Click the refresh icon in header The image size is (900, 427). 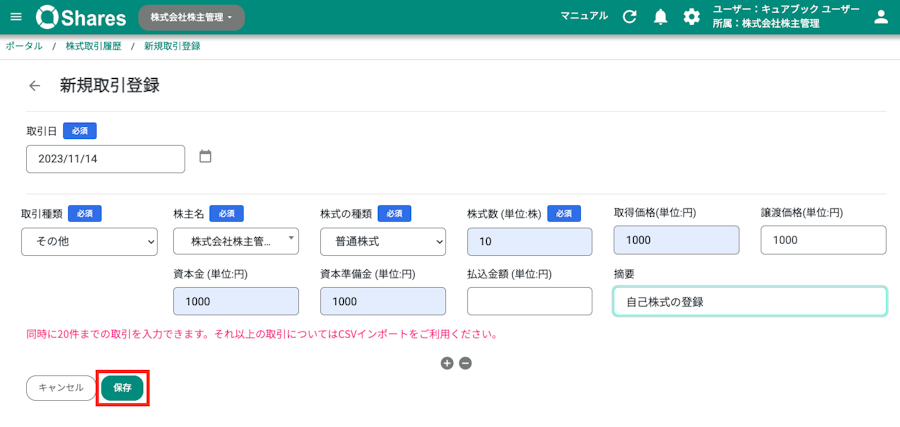click(x=630, y=17)
